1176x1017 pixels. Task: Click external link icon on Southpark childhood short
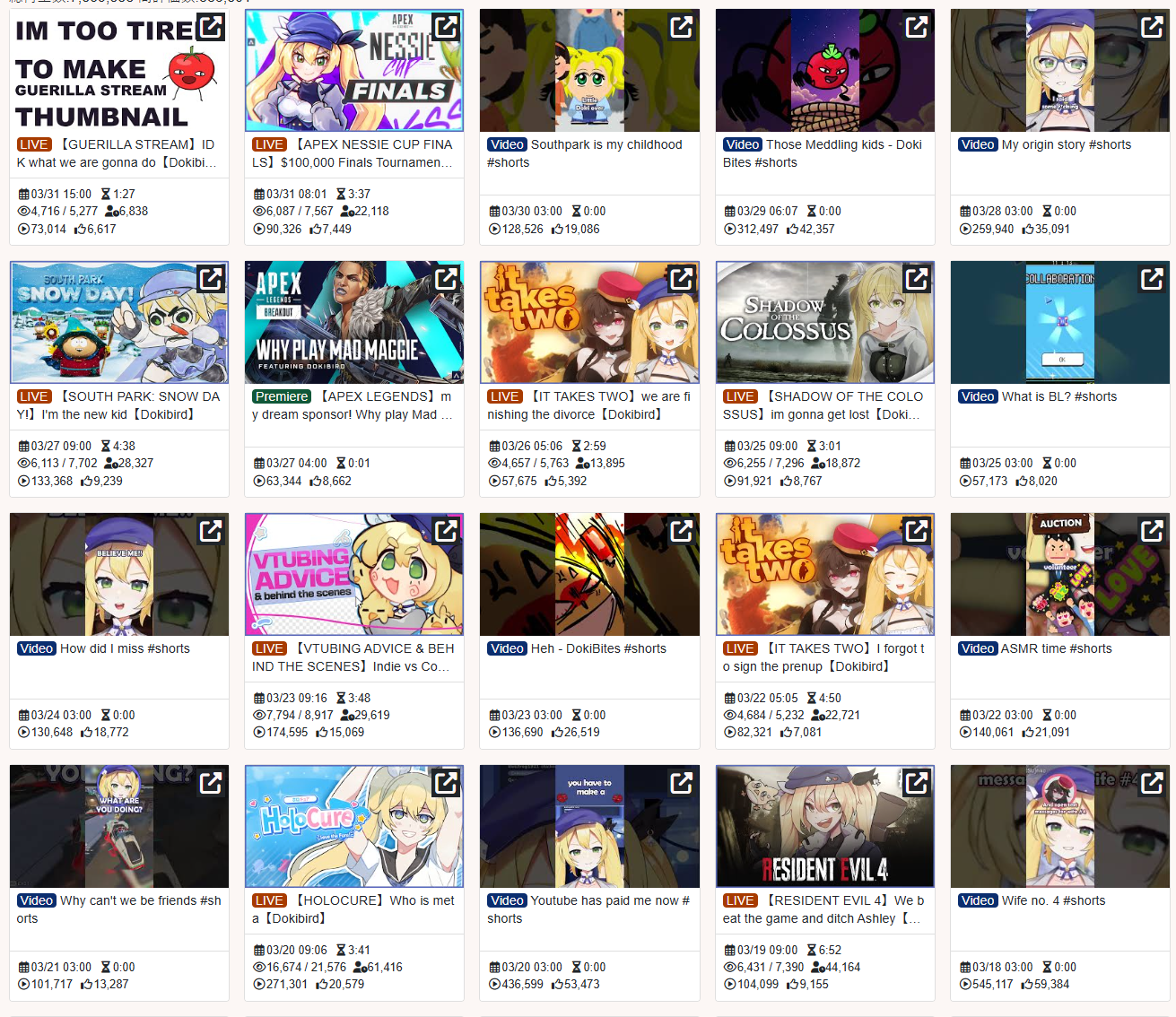click(x=682, y=27)
